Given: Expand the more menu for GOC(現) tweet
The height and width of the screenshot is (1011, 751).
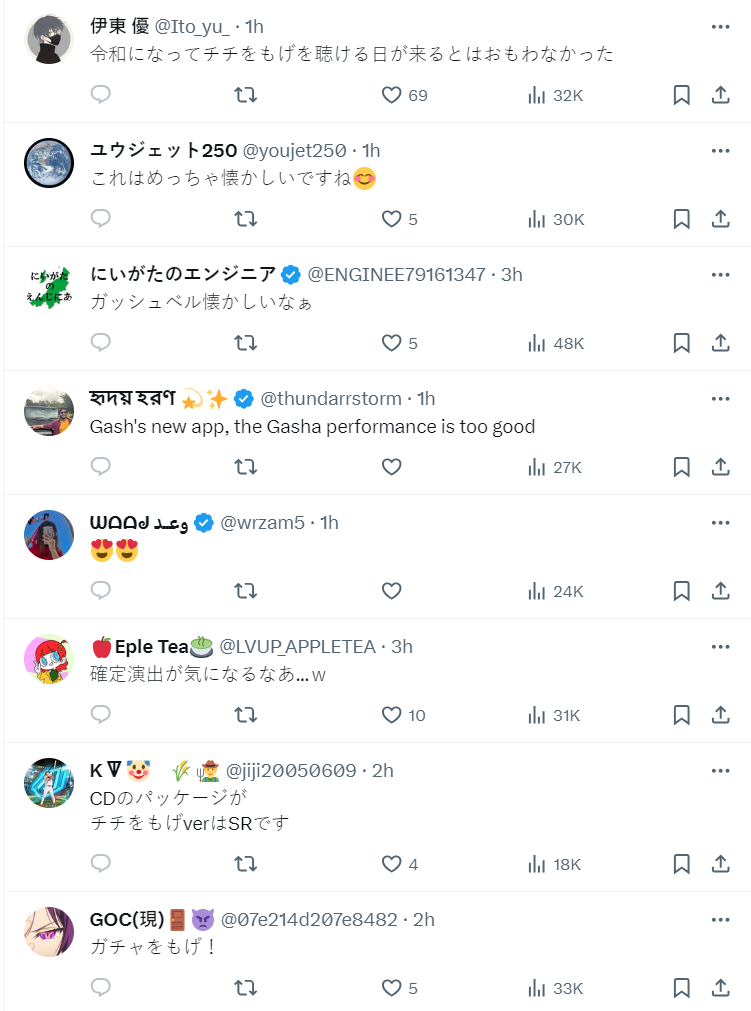Looking at the screenshot, I should [x=720, y=919].
